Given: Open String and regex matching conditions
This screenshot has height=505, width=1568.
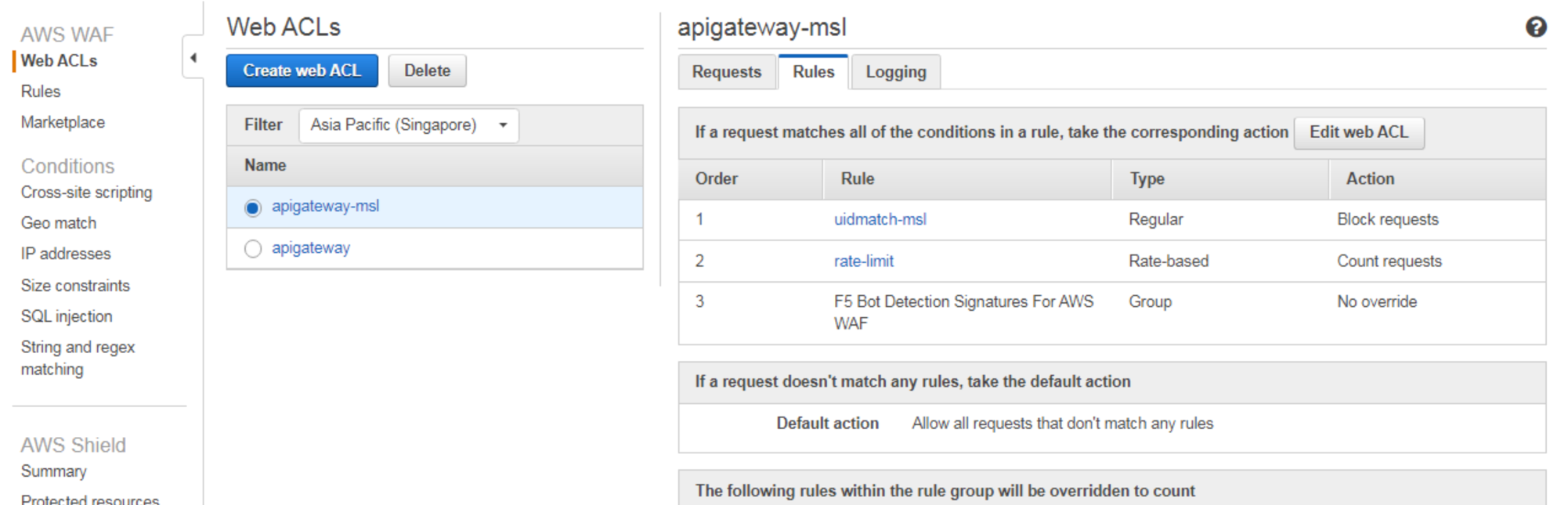Looking at the screenshot, I should click(x=78, y=347).
